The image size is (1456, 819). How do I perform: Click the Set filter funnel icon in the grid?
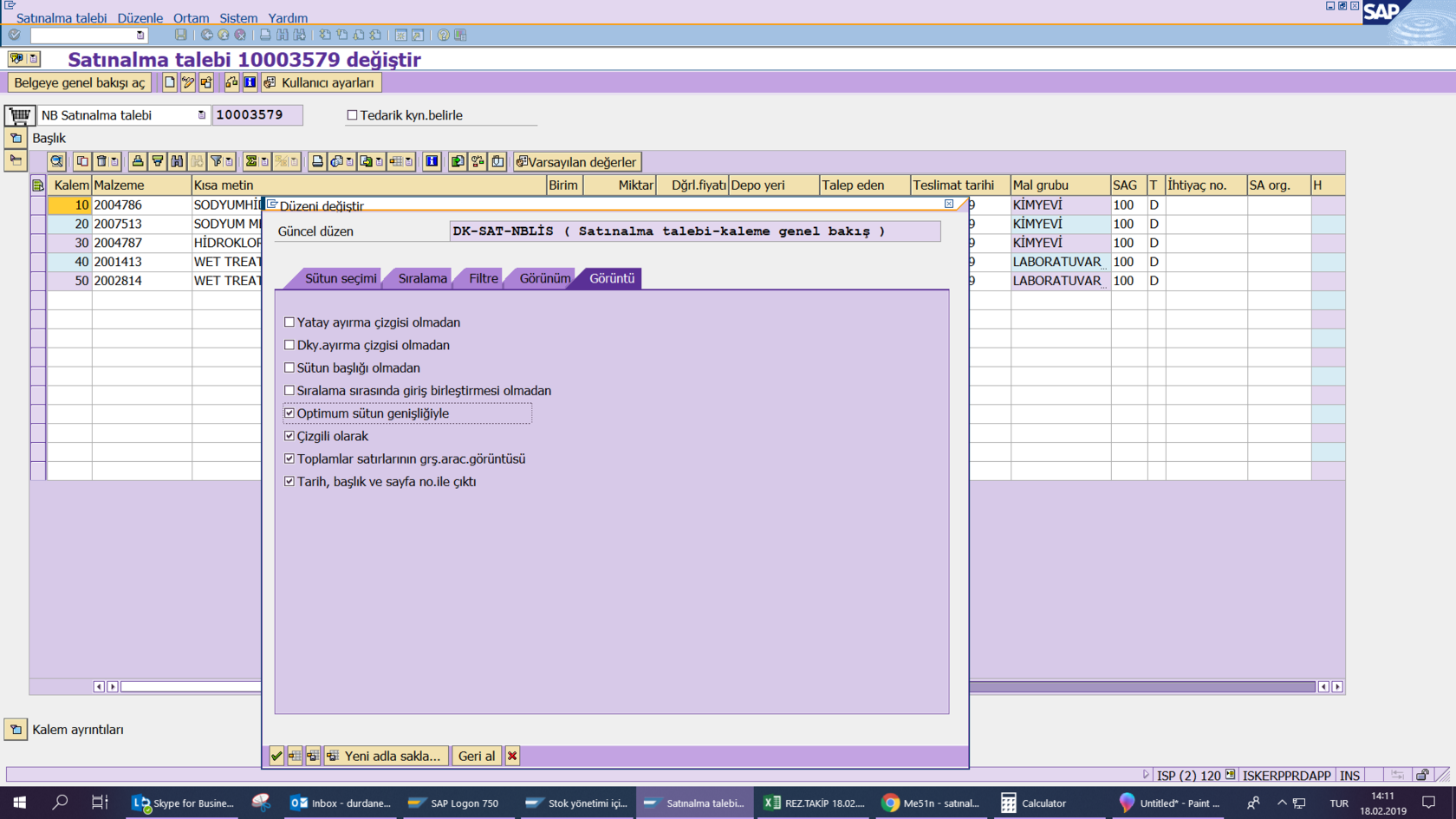click(x=217, y=161)
